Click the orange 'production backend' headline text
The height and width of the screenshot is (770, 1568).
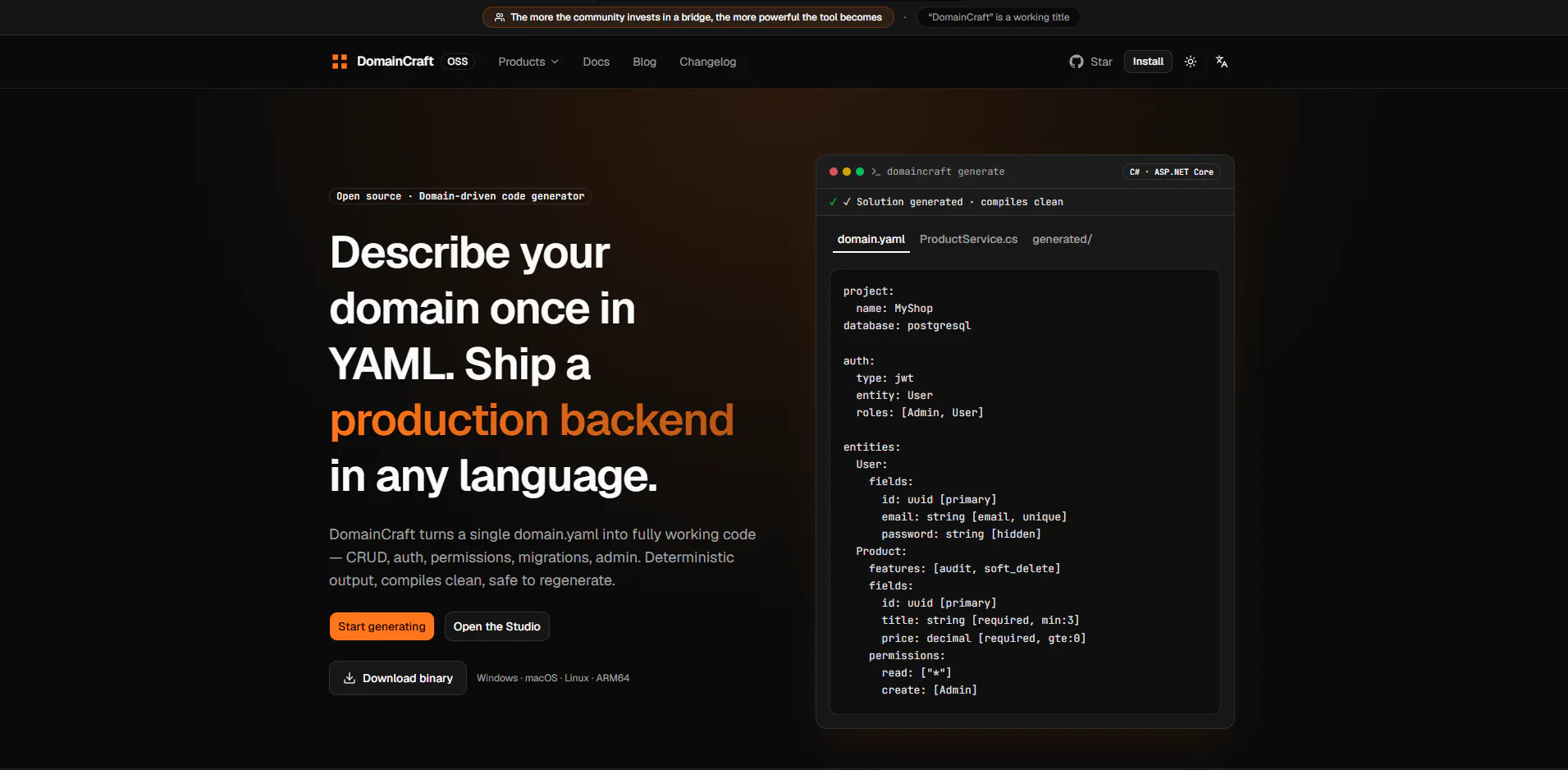532,419
